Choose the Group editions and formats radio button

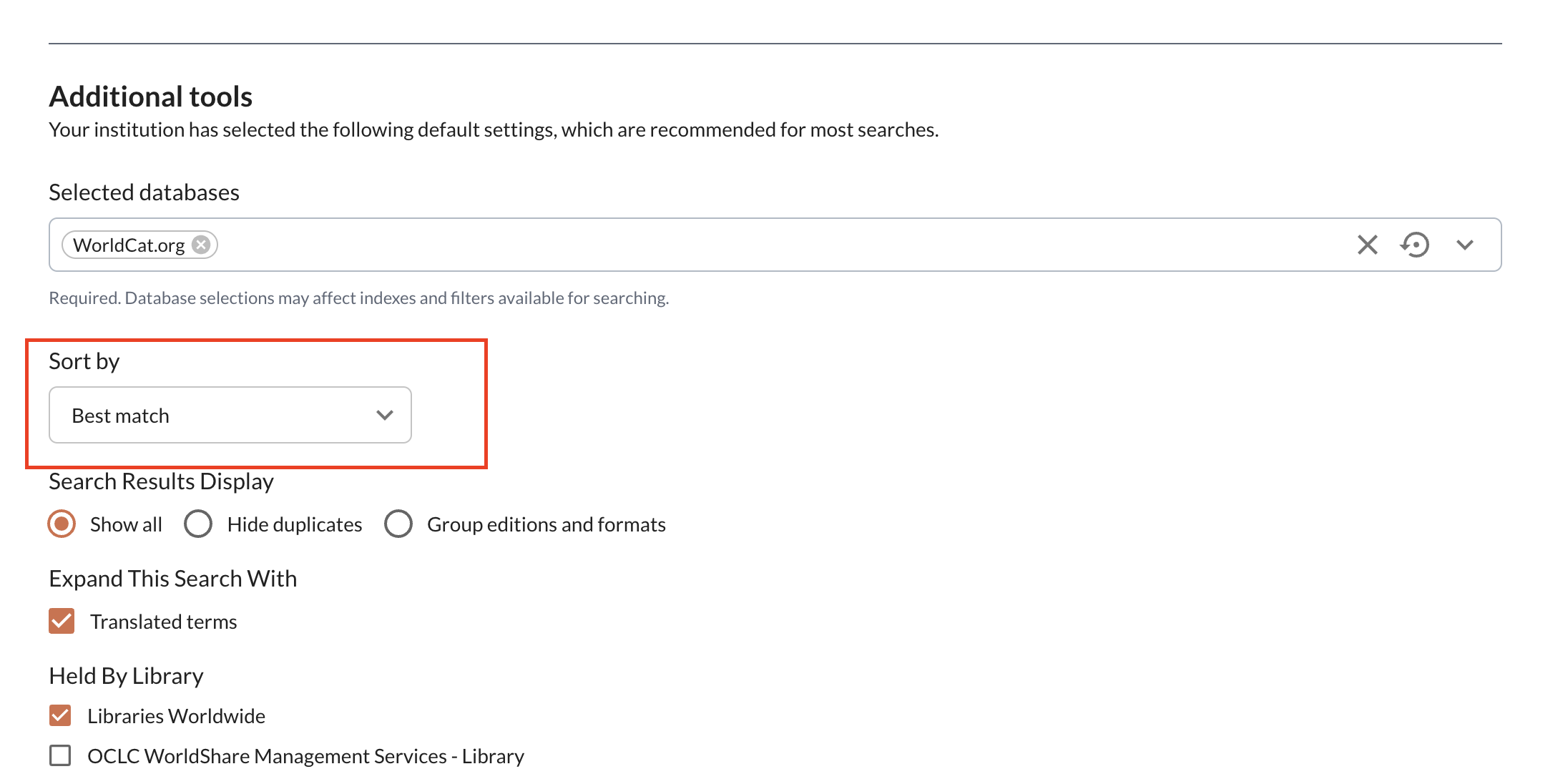click(x=398, y=524)
